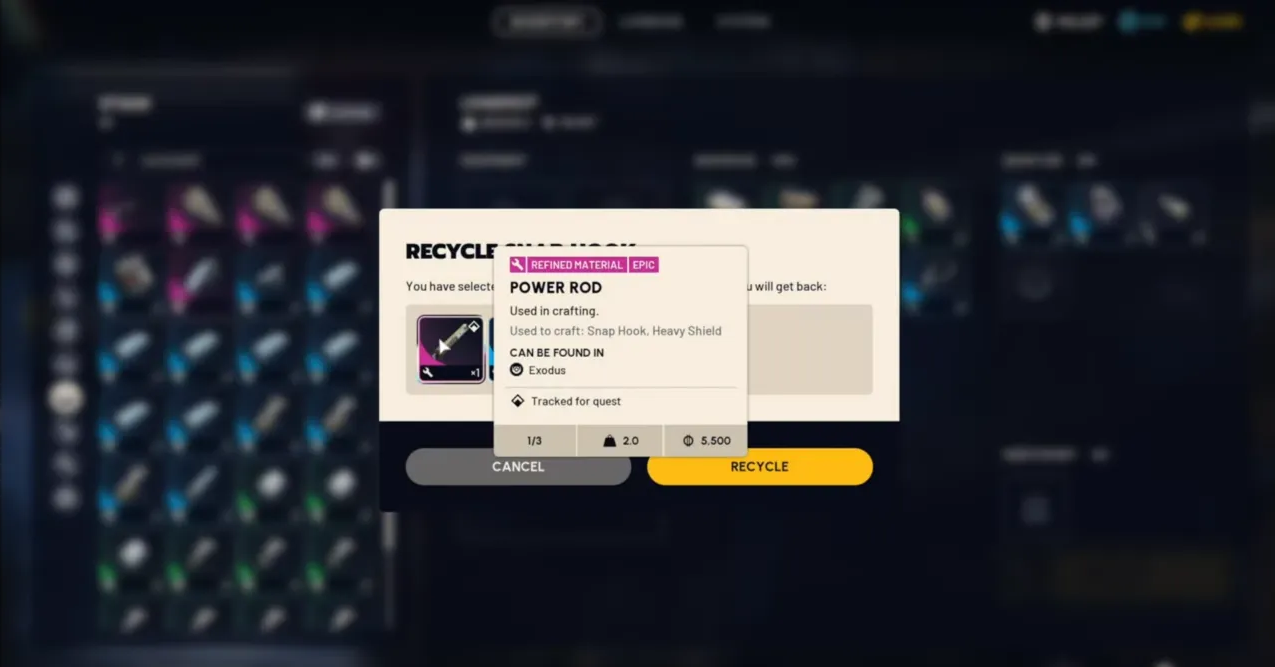Cancel the recycle dialog
The height and width of the screenshot is (667, 1275).
(x=518, y=467)
